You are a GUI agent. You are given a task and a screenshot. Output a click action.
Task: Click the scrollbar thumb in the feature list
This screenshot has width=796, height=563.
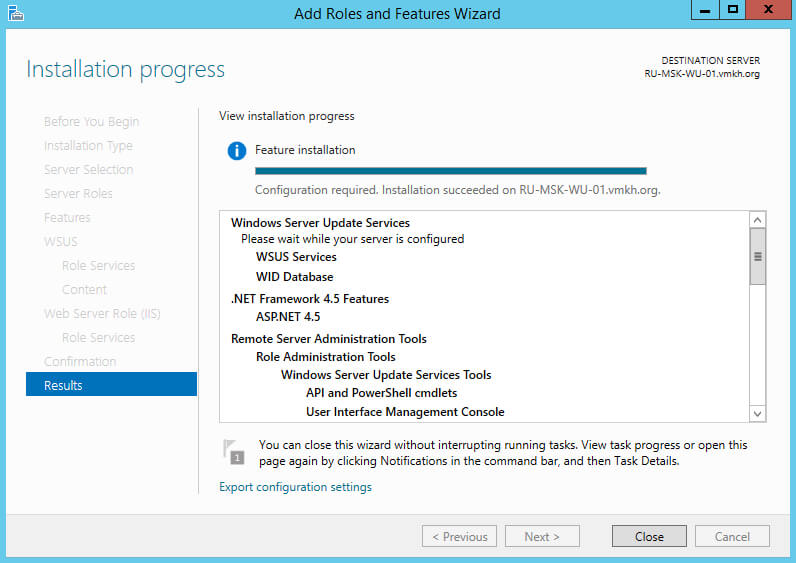tap(757, 256)
